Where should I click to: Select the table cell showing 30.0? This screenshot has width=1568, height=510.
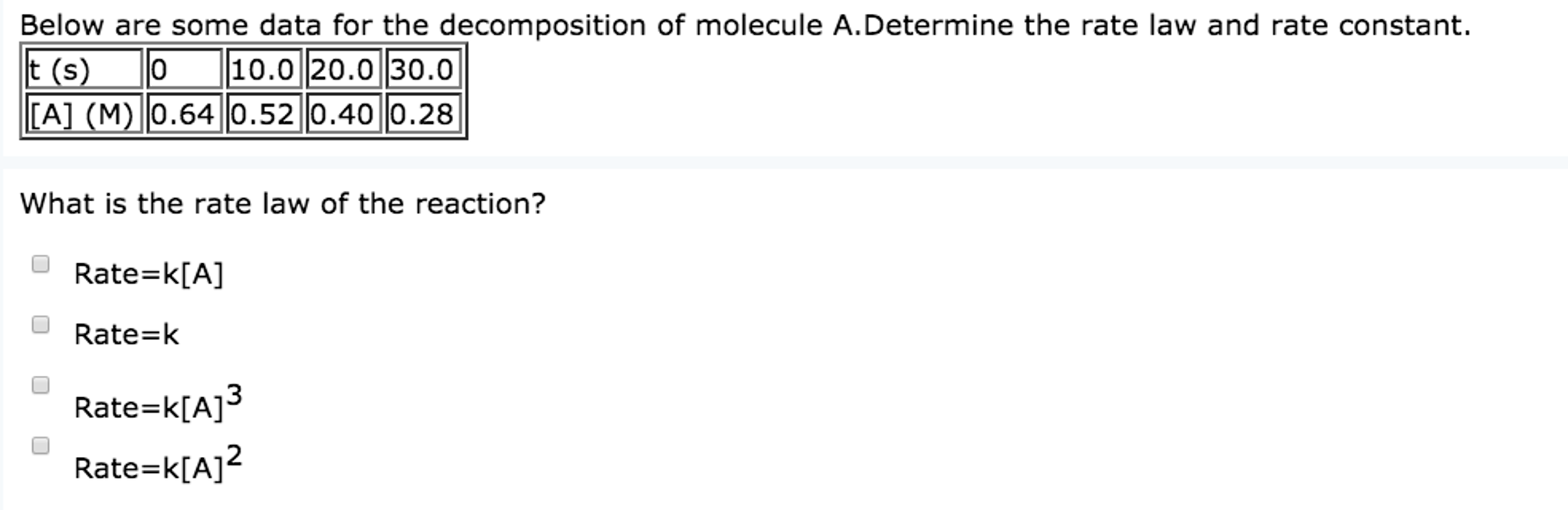click(421, 70)
